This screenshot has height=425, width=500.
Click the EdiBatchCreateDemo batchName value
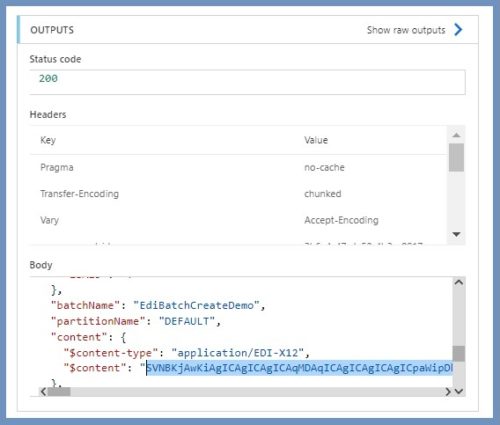pyautogui.click(x=196, y=305)
